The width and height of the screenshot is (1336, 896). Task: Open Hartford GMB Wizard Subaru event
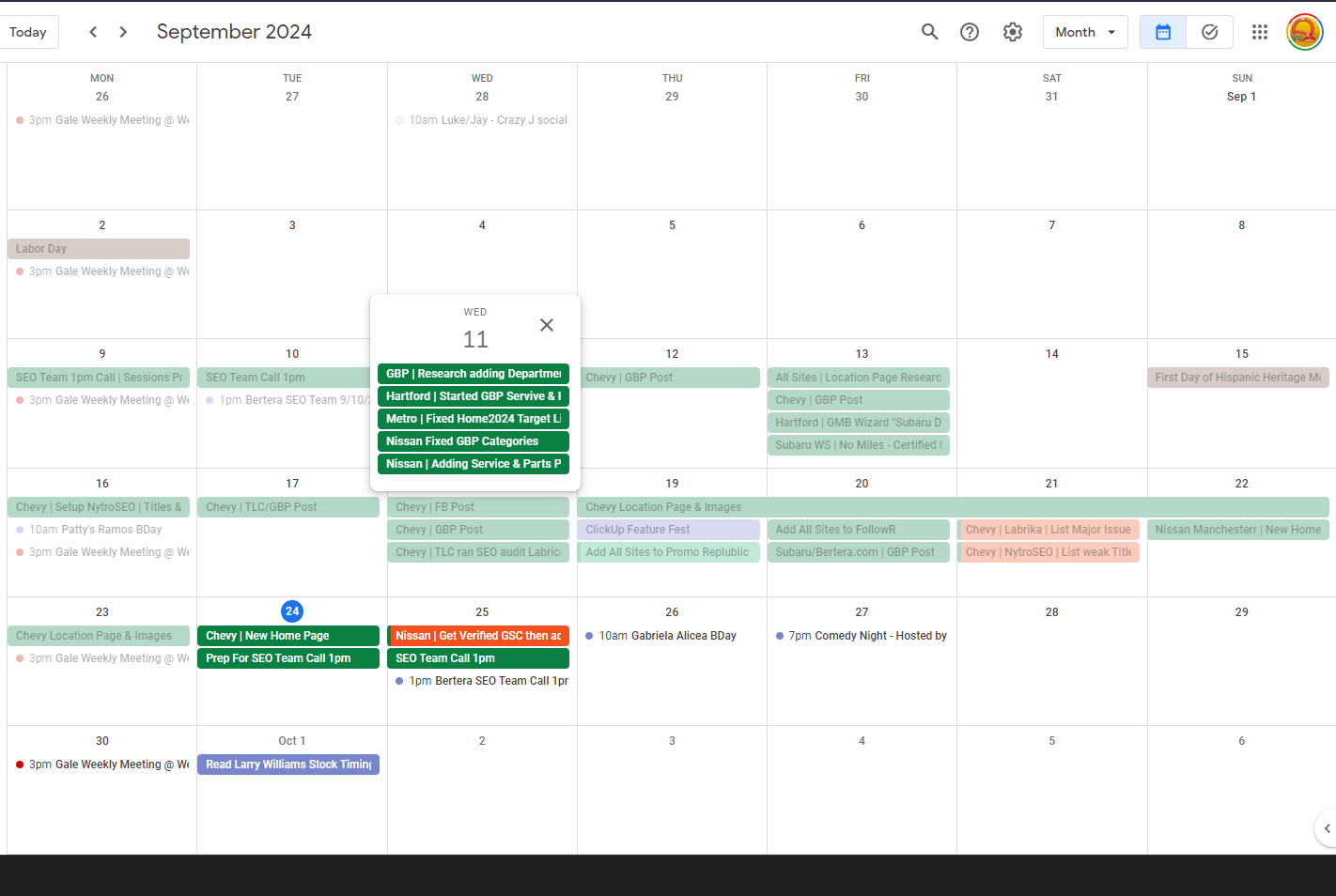coord(859,423)
